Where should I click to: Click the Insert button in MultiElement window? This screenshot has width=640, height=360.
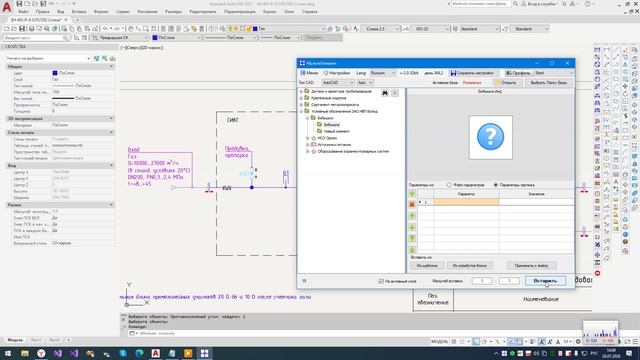click(545, 281)
